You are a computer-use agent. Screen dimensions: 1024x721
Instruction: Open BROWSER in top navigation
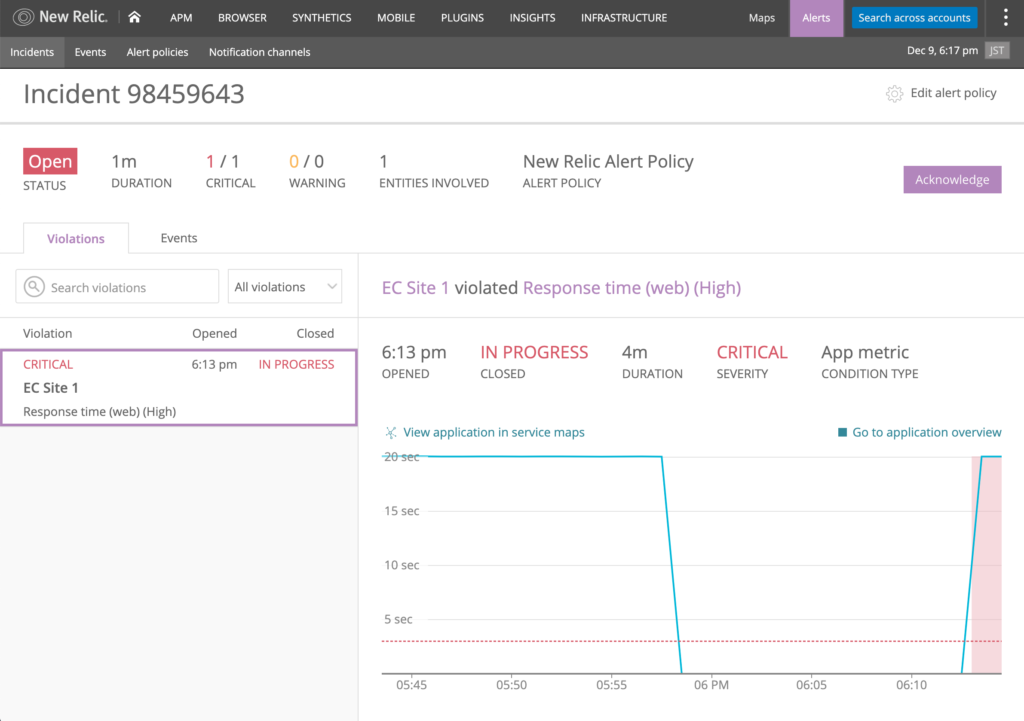coord(242,18)
